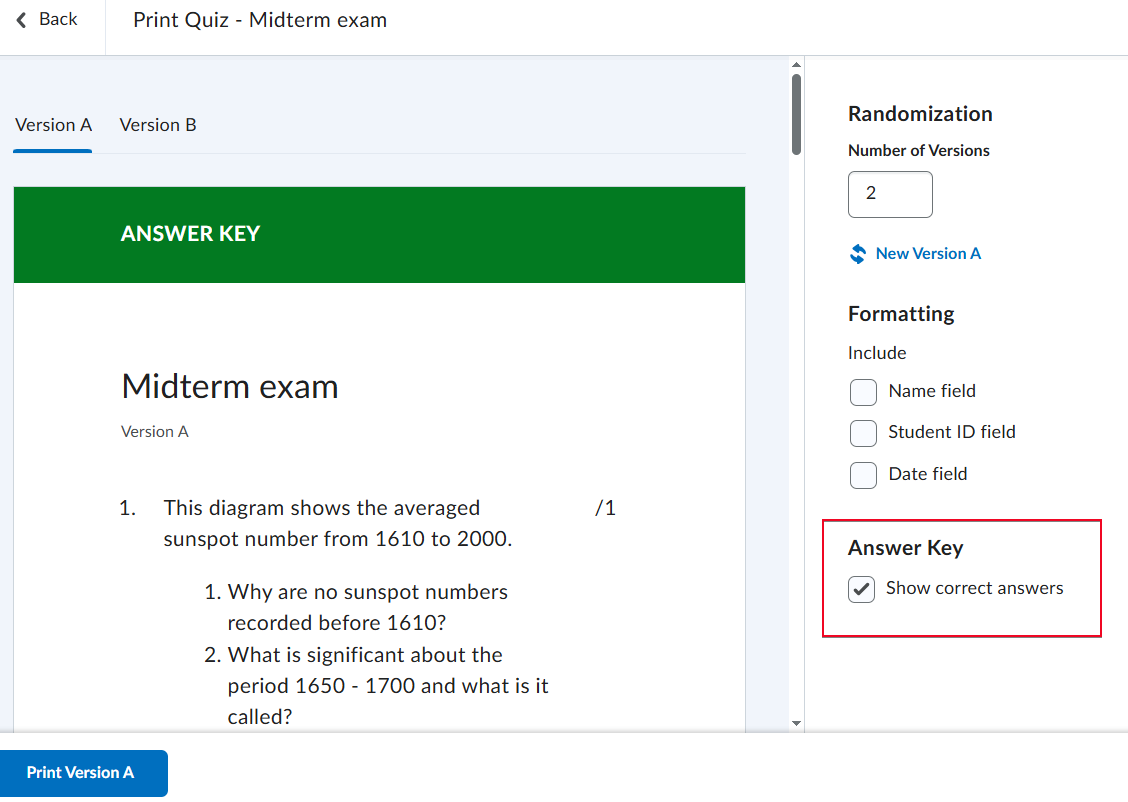The image size is (1128, 802).
Task: Click the refresh icon beside New Version A
Action: (857, 254)
